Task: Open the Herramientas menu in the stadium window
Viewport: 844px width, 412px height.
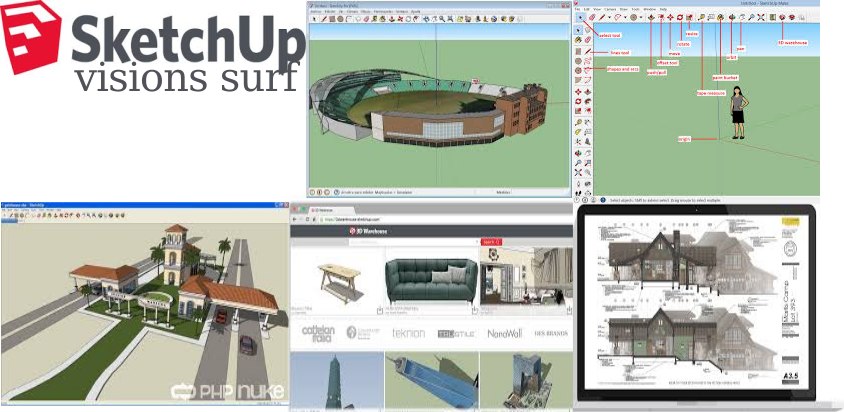Action: point(383,11)
